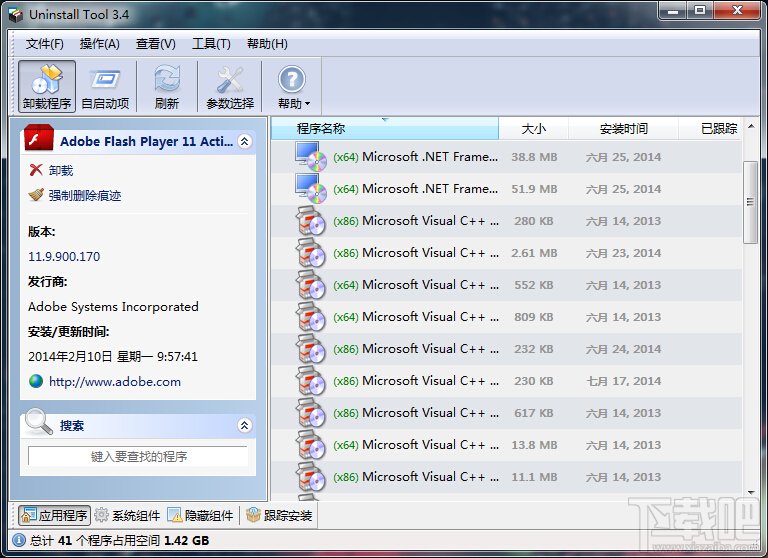Sort by 大小 column header
This screenshot has width=768, height=558.
(533, 128)
